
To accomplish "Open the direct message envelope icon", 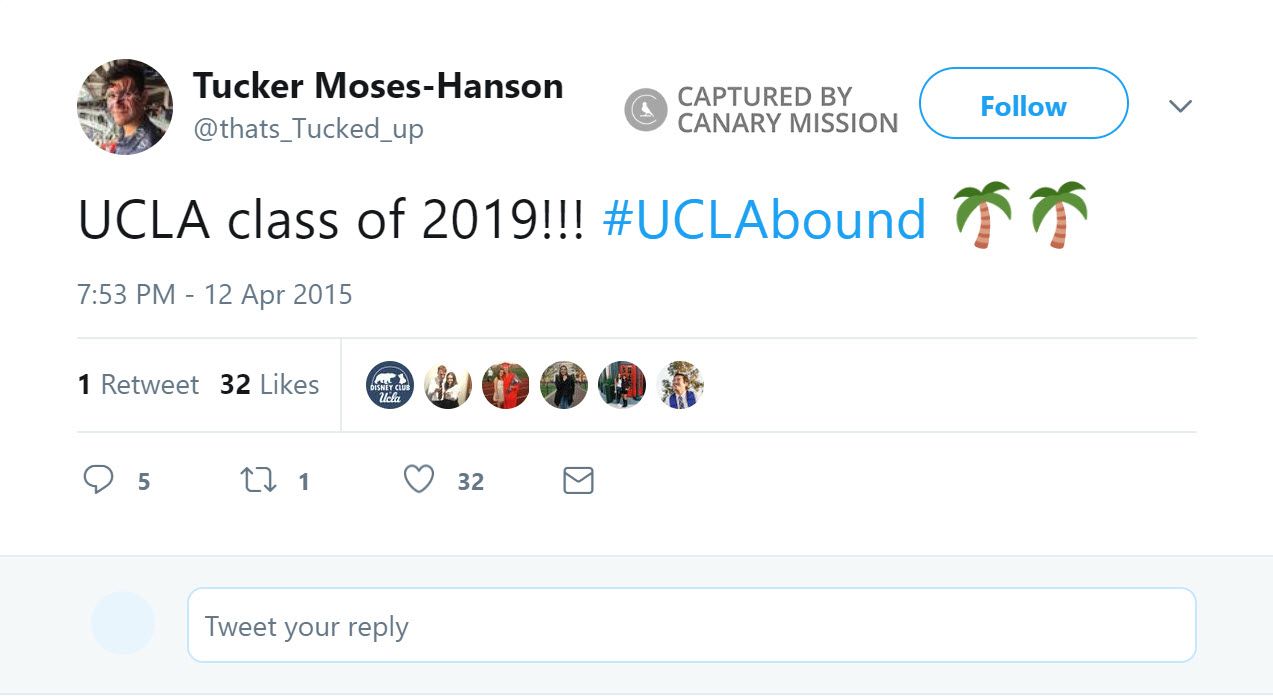I will coord(578,481).
